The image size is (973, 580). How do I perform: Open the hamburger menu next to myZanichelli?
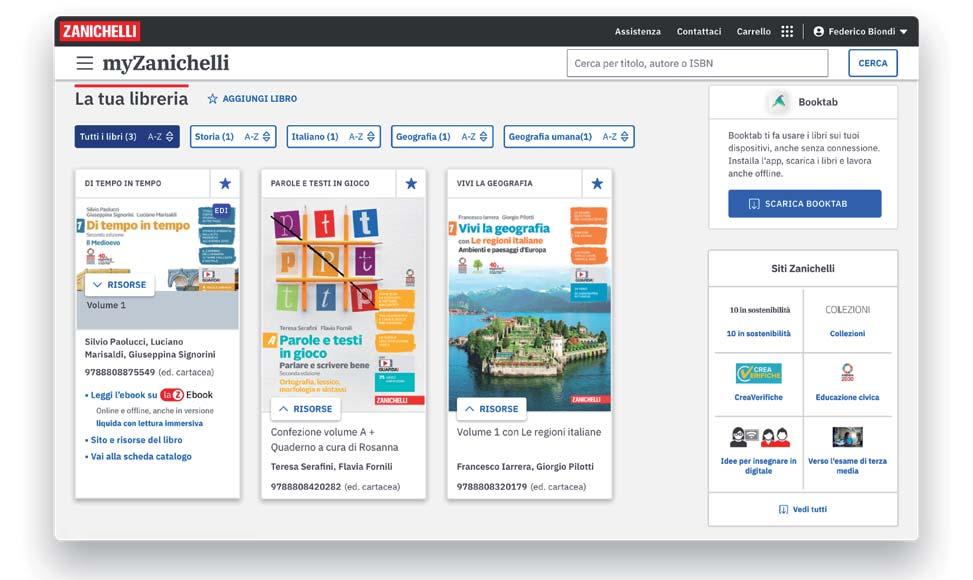pyautogui.click(x=84, y=63)
